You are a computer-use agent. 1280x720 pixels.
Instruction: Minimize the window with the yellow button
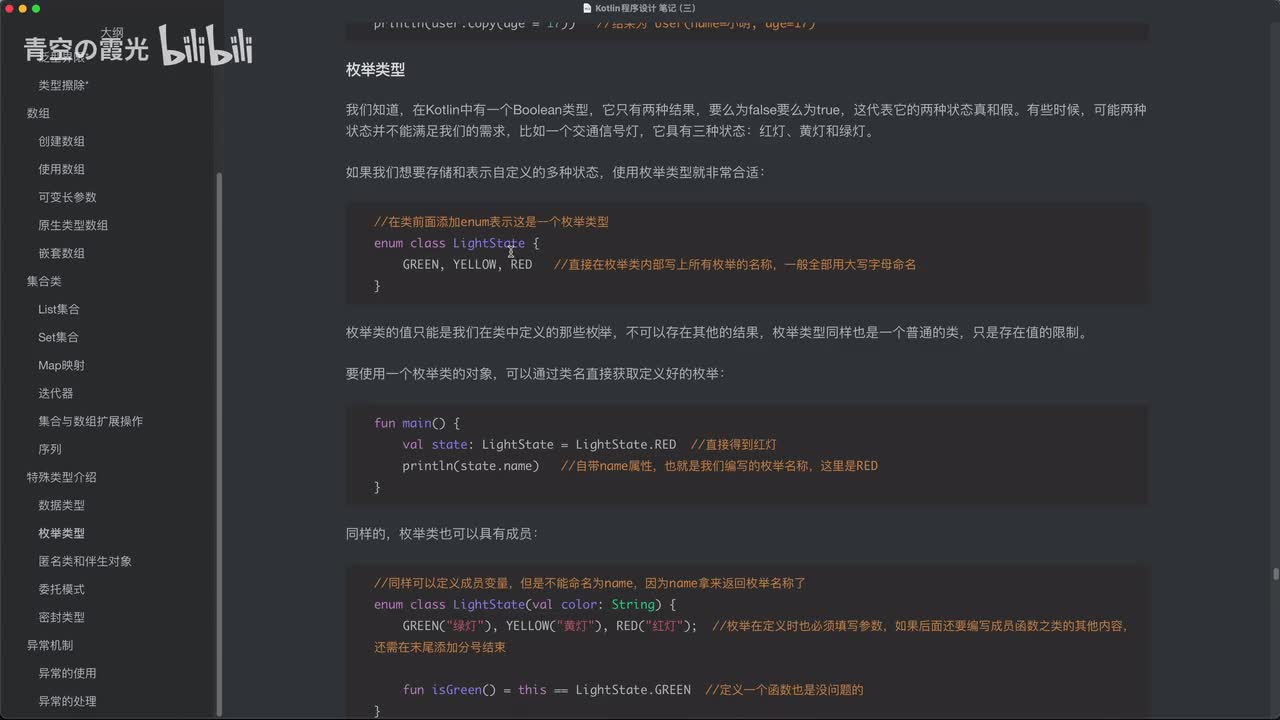tap(22, 8)
